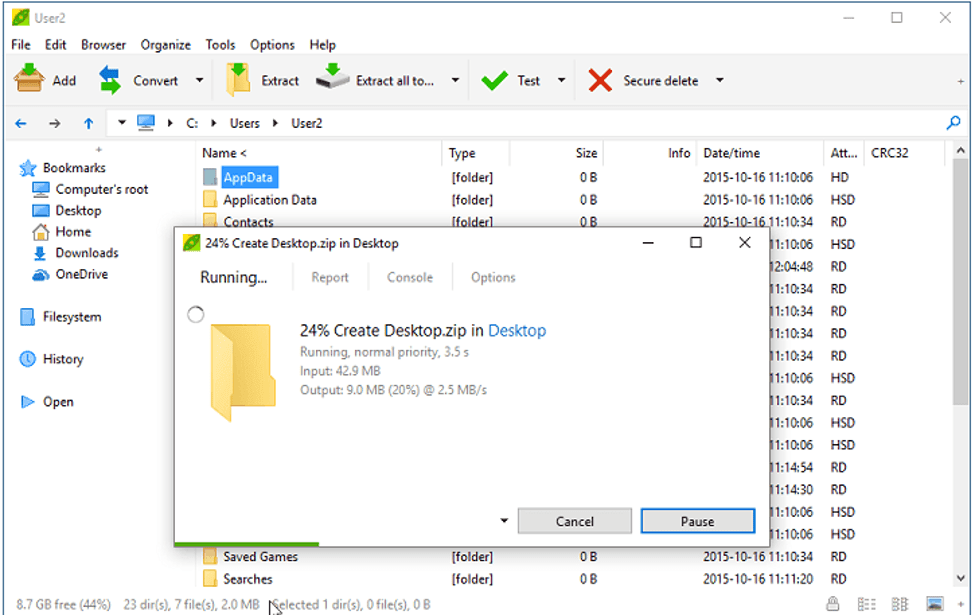Click the search magnifier in address bar
The width and height of the screenshot is (975, 615).
[952, 123]
